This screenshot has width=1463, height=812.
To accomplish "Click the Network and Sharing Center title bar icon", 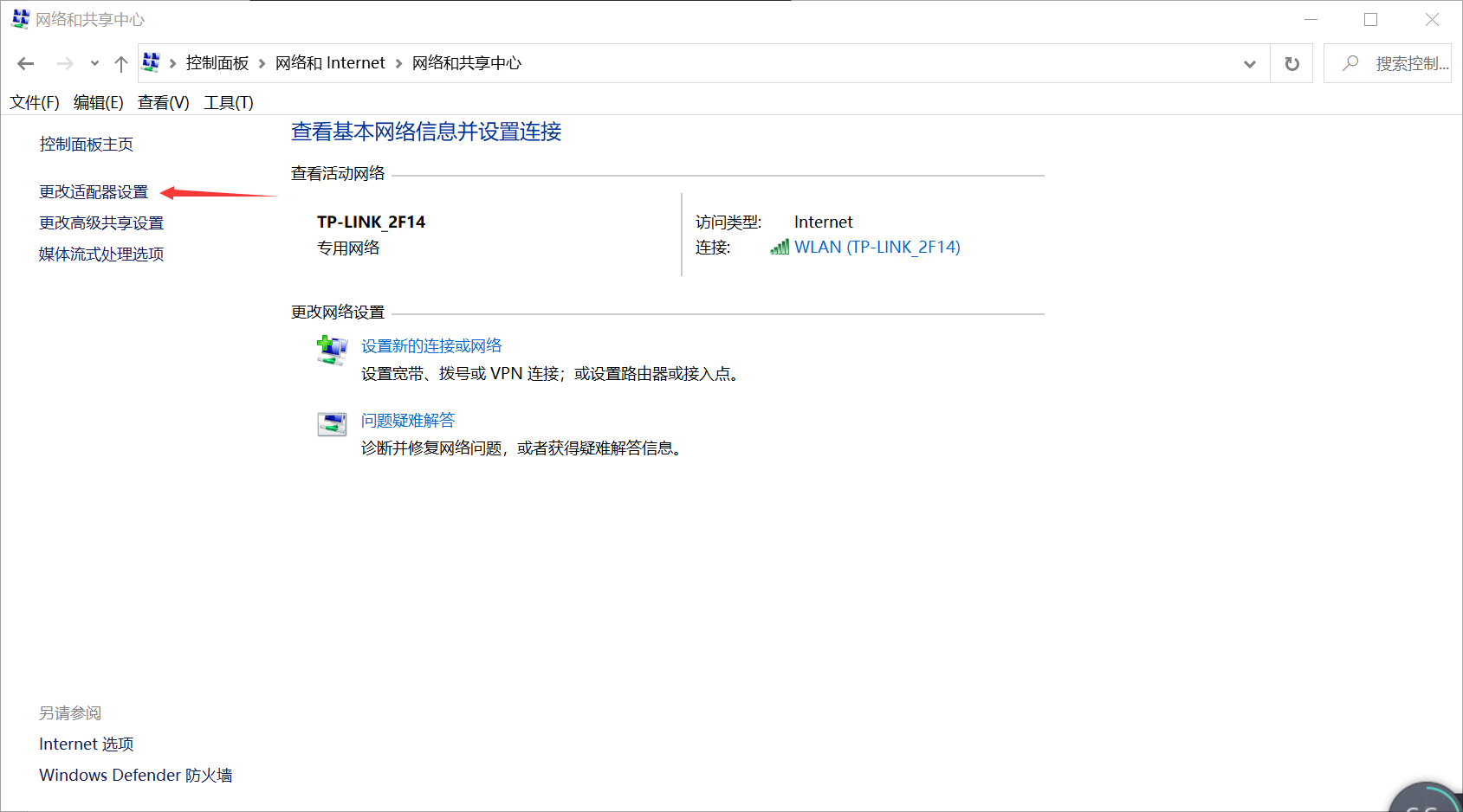I will click(x=19, y=18).
